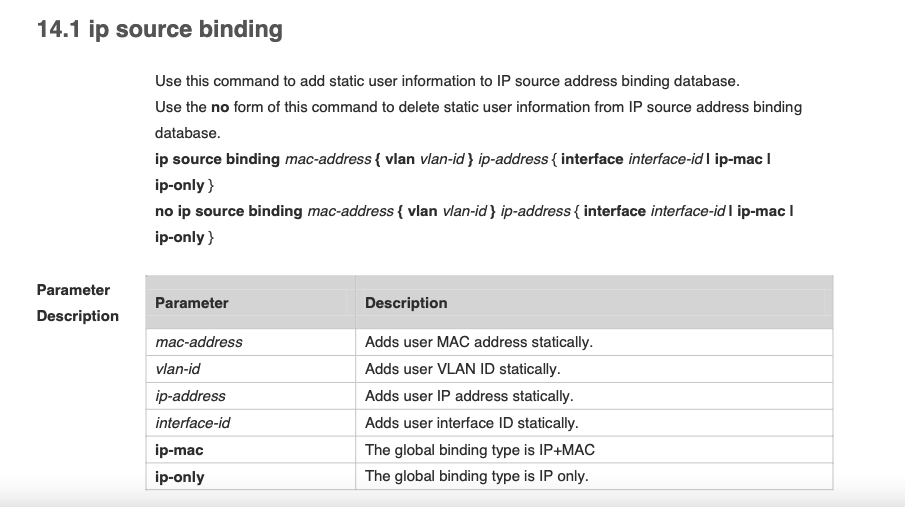Select the mac-address parameter cell
This screenshot has width=905, height=507.
click(x=199, y=342)
